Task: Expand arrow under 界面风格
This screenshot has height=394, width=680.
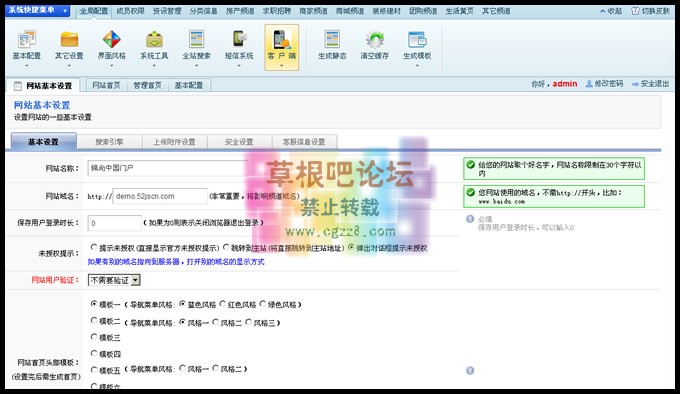Action: 111,65
